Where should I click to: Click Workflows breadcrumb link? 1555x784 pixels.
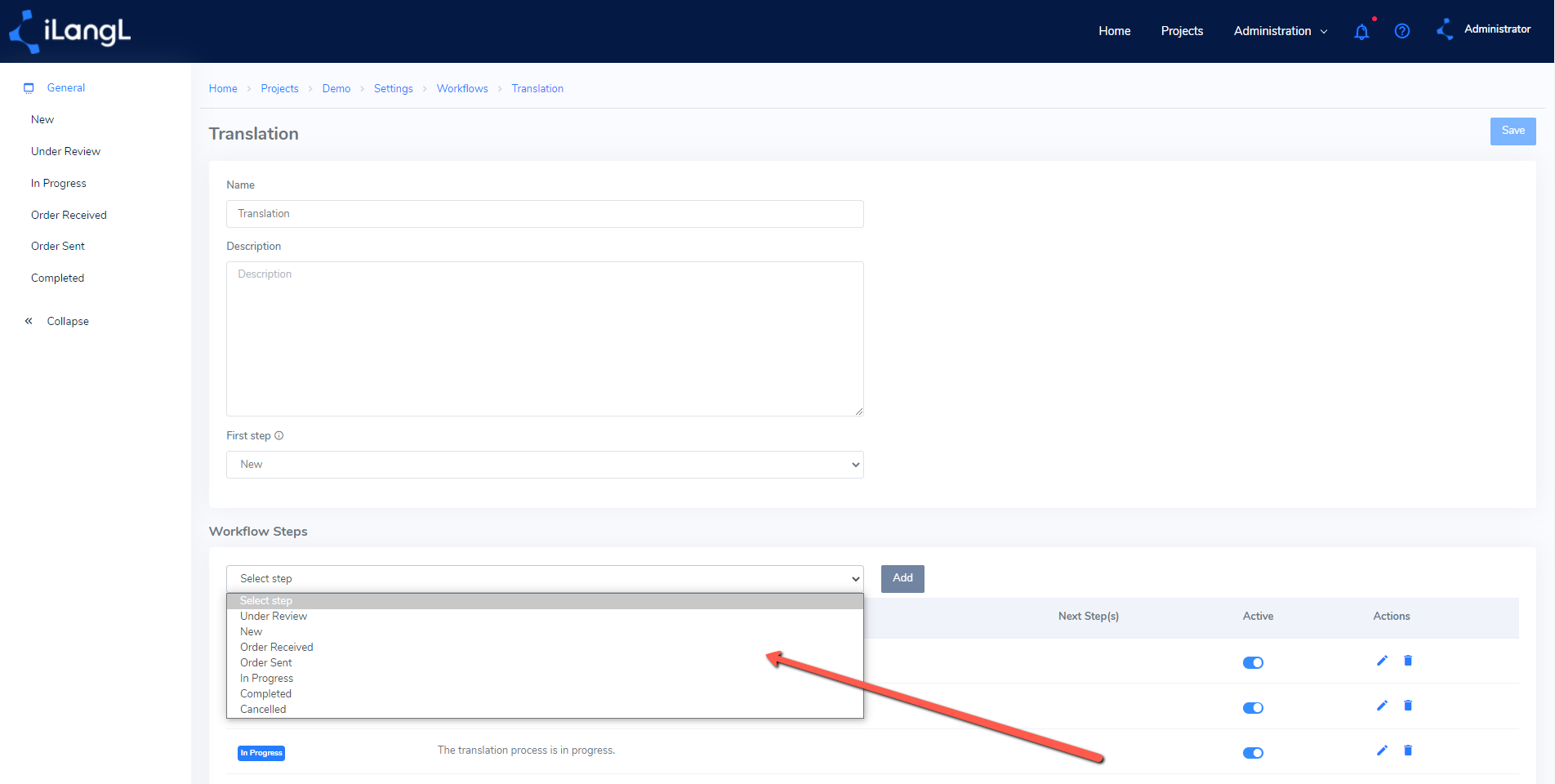[462, 89]
